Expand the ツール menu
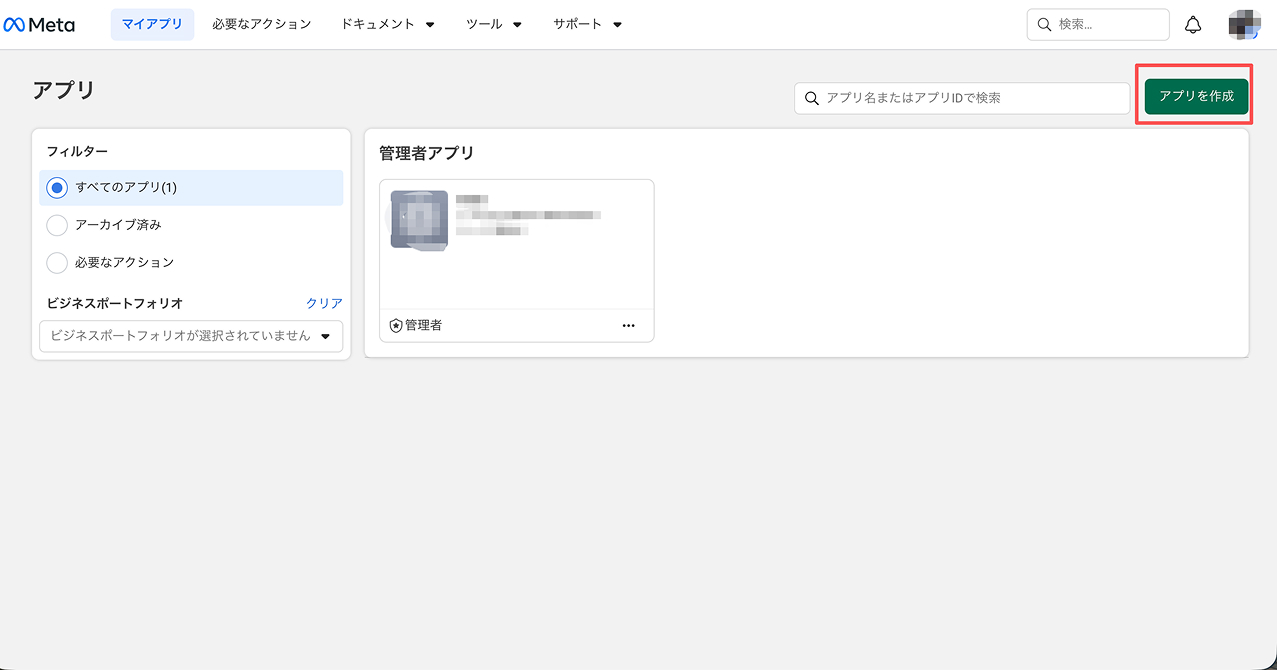The width and height of the screenshot is (1280, 670). (x=493, y=24)
